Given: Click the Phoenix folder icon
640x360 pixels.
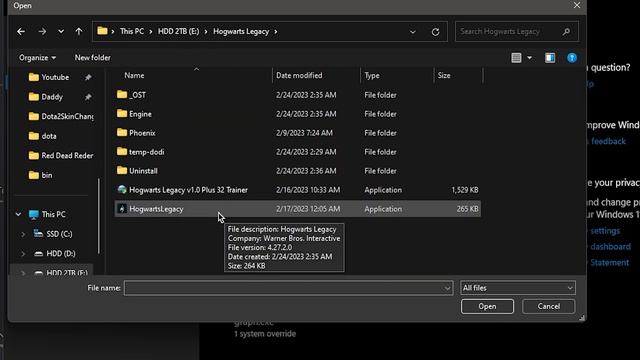Looking at the screenshot, I should pos(122,132).
